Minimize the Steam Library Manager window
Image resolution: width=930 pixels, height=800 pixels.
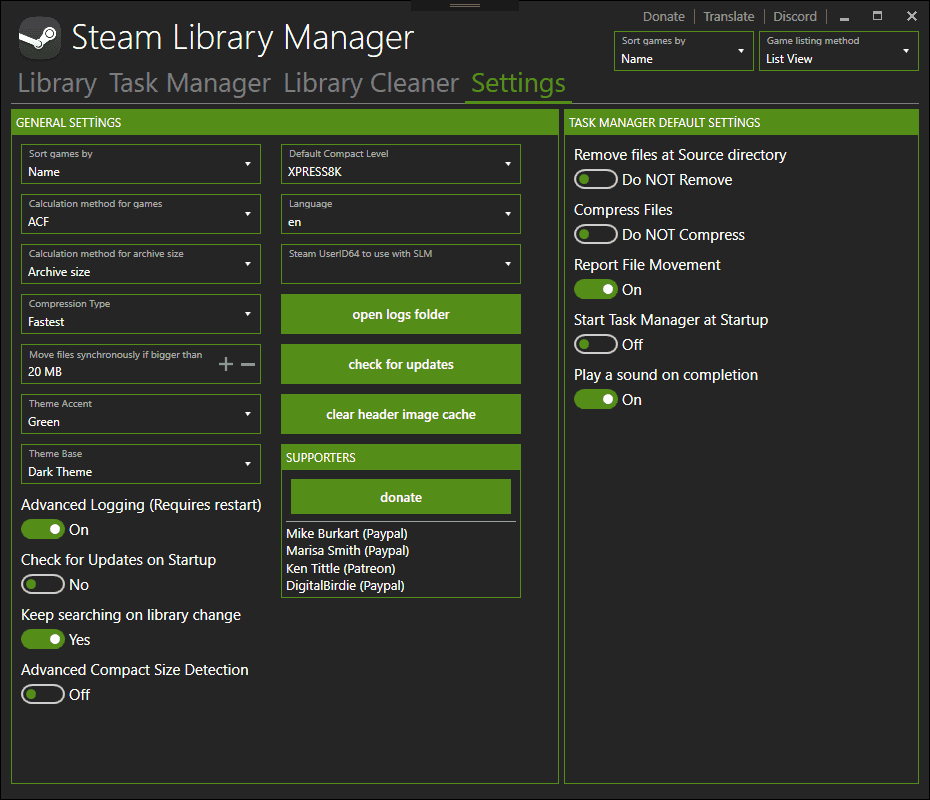tap(845, 17)
